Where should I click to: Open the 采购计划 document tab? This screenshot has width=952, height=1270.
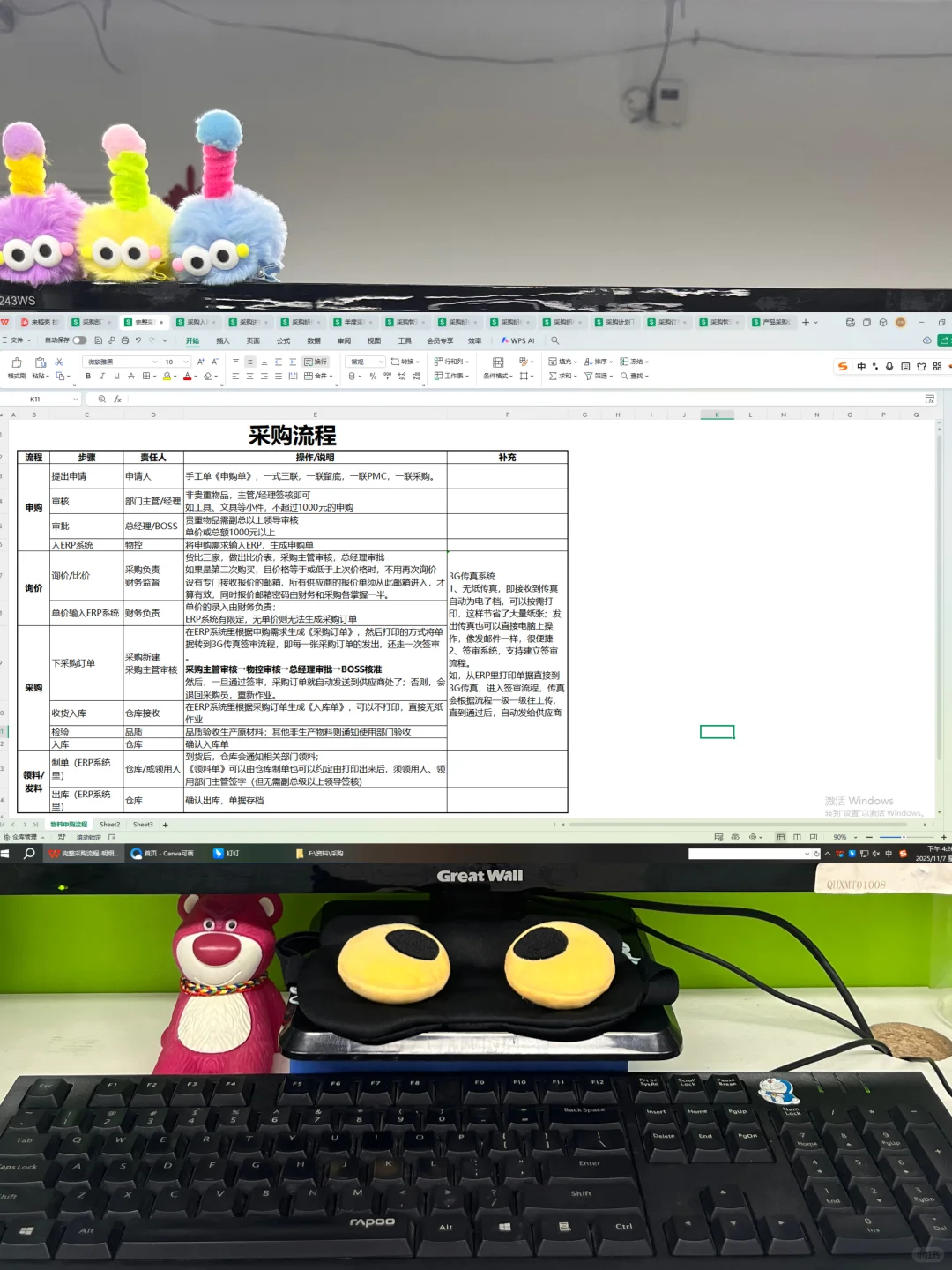615,323
